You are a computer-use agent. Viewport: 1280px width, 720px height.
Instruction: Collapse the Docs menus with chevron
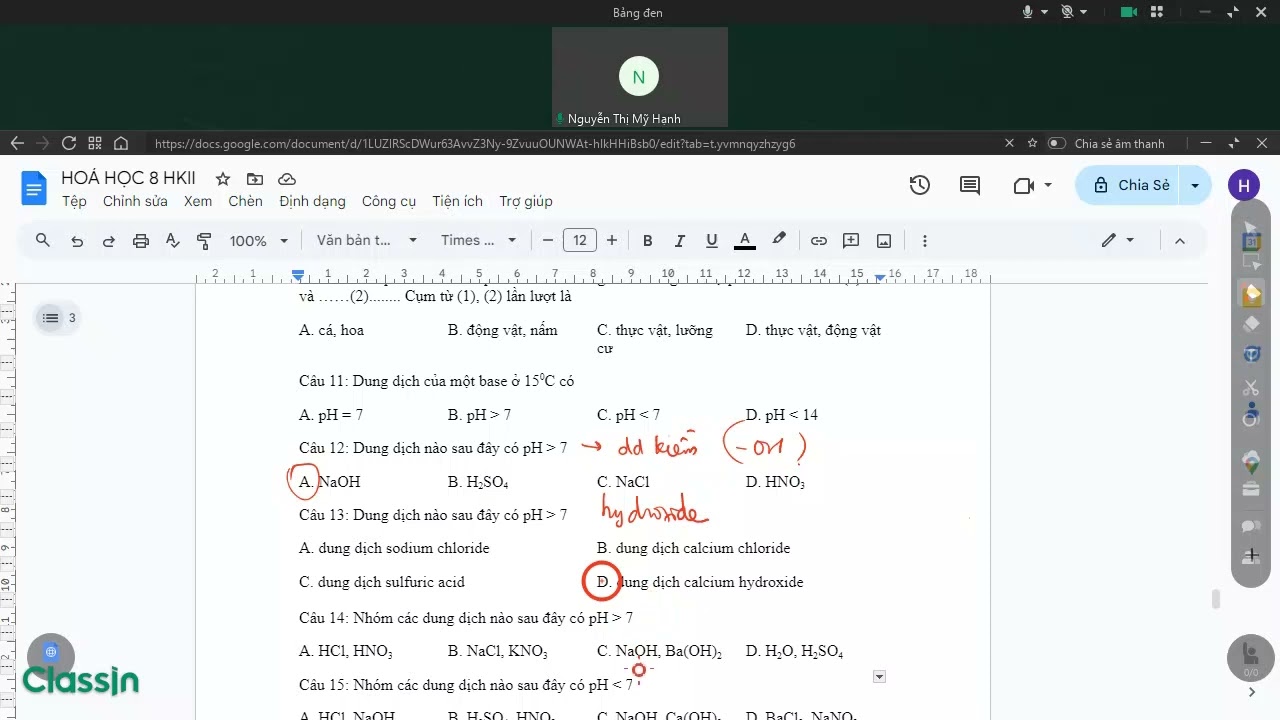(1179, 241)
